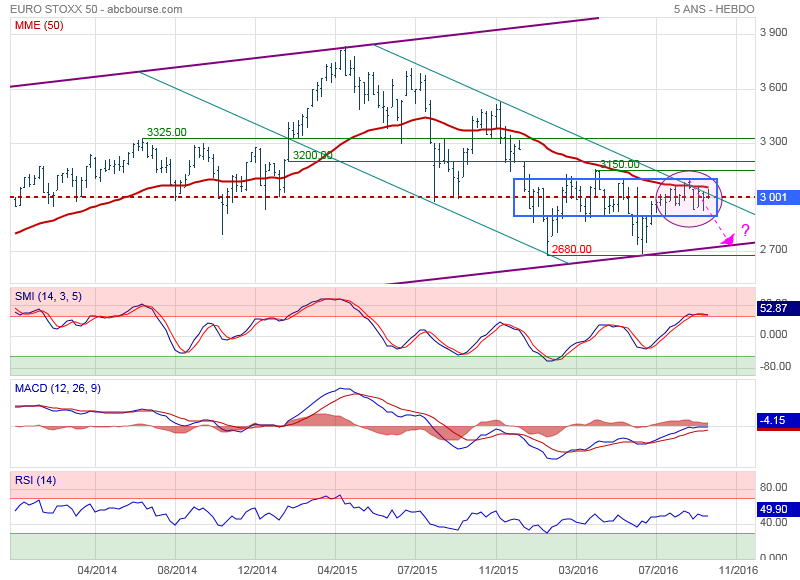
Task: Click the 11/2016 date axis label
Action: [x=738, y=570]
